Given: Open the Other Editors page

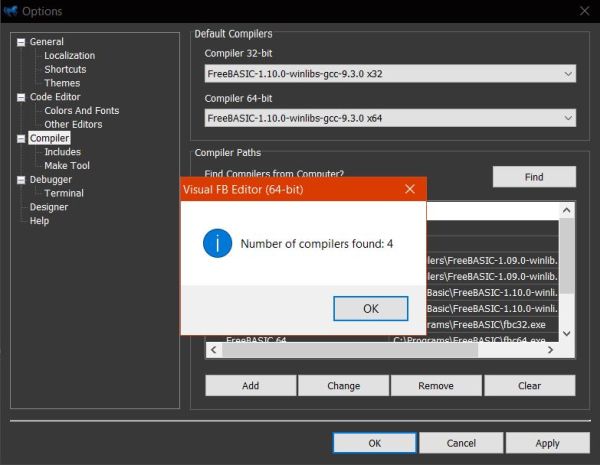Looking at the screenshot, I should [x=73, y=124].
